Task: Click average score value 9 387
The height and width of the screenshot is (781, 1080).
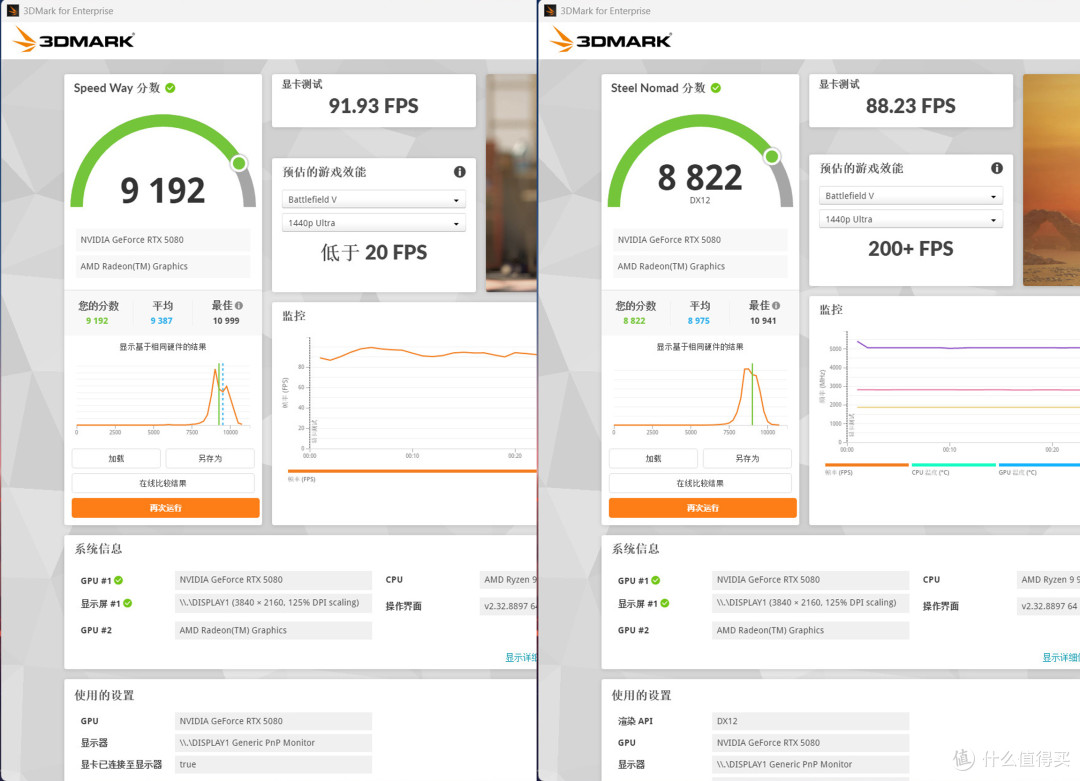Action: pyautogui.click(x=162, y=320)
